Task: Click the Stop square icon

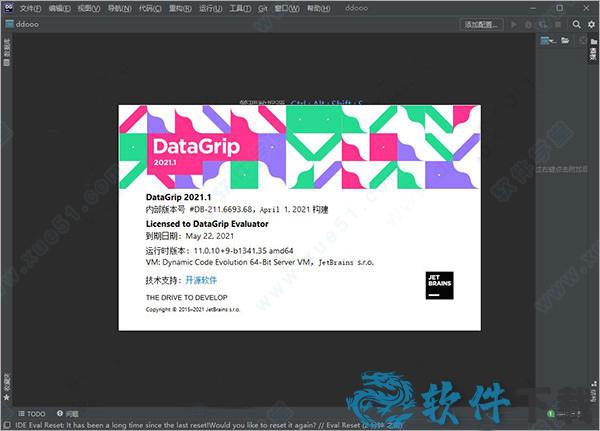Action: [x=558, y=24]
